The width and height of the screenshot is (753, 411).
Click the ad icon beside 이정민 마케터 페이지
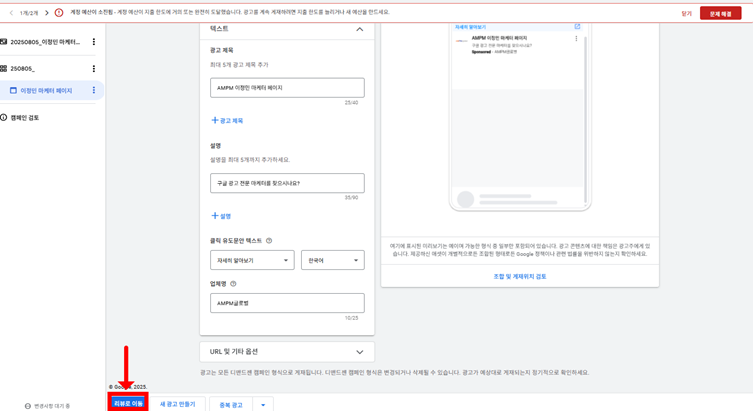[13, 90]
